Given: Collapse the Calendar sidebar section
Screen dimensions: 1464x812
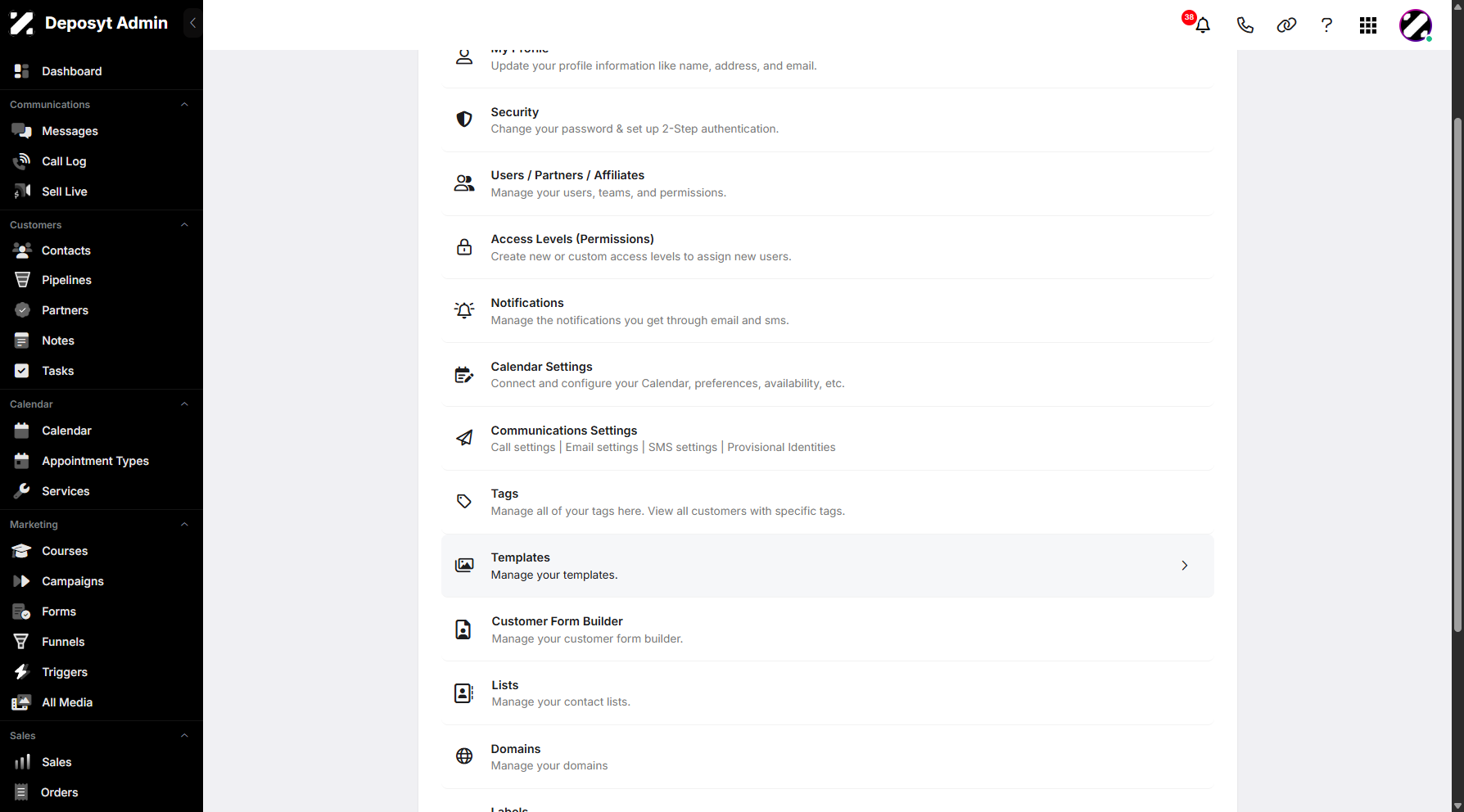Looking at the screenshot, I should [184, 404].
